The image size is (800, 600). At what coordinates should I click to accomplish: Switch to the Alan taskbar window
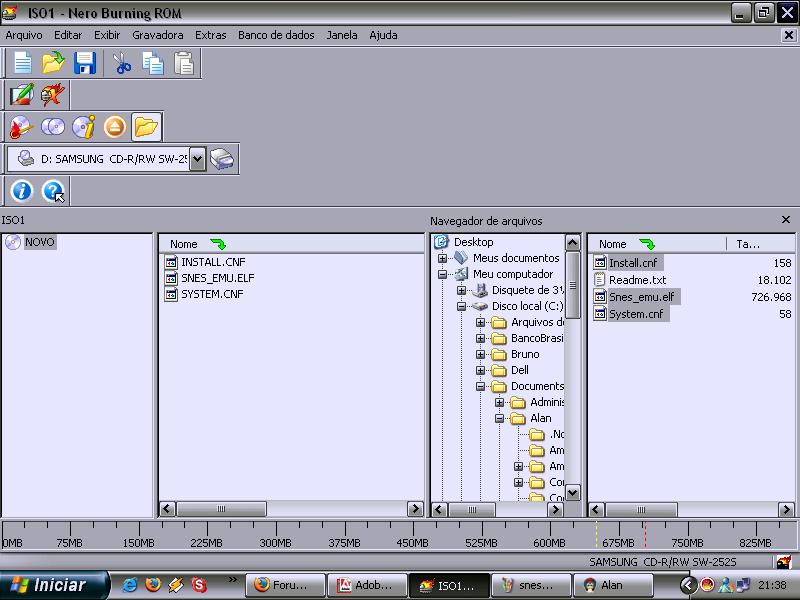click(x=612, y=585)
